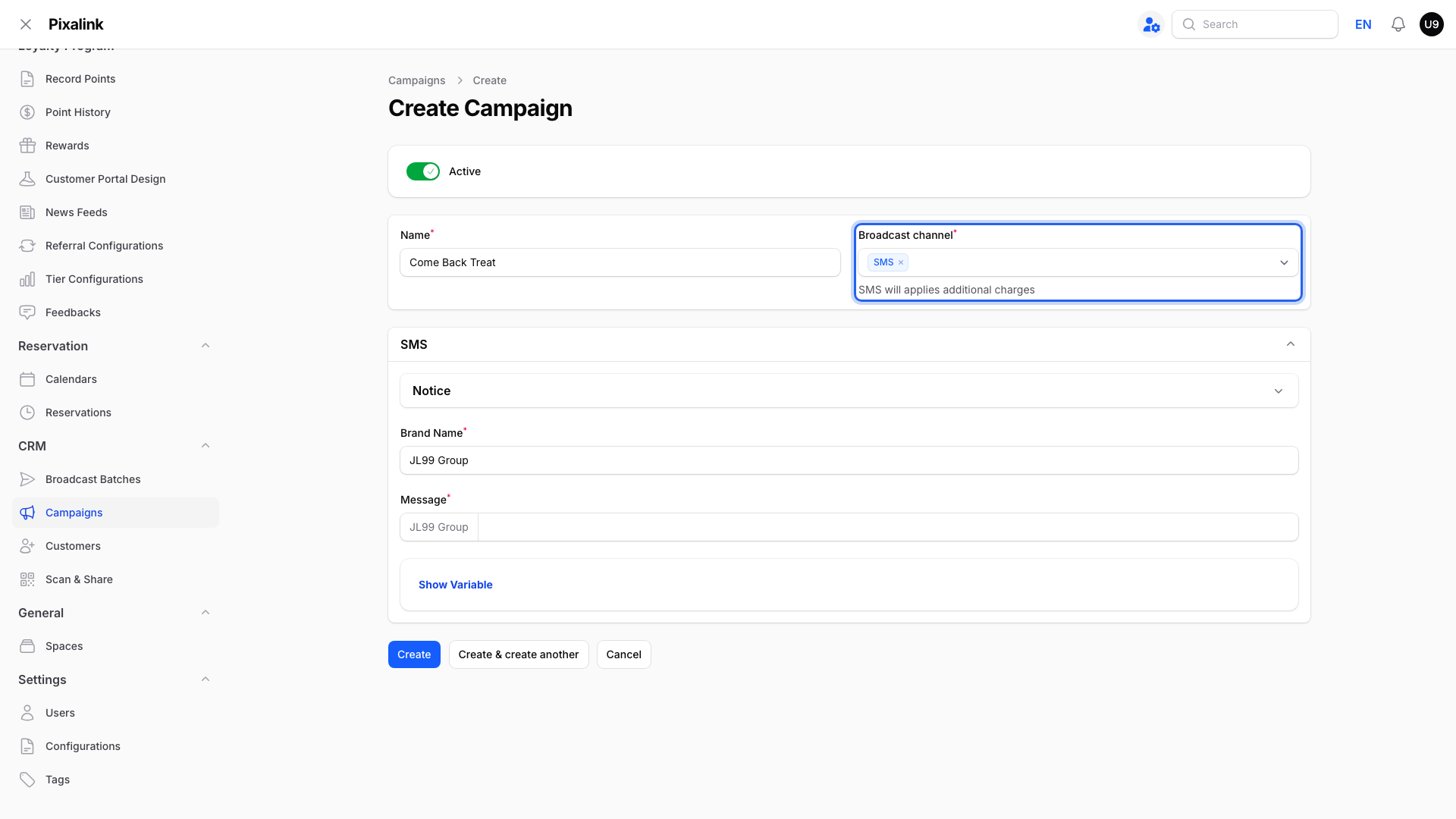Viewport: 1456px width, 819px height.
Task: Click the Point History dollar icon
Action: coord(27,112)
